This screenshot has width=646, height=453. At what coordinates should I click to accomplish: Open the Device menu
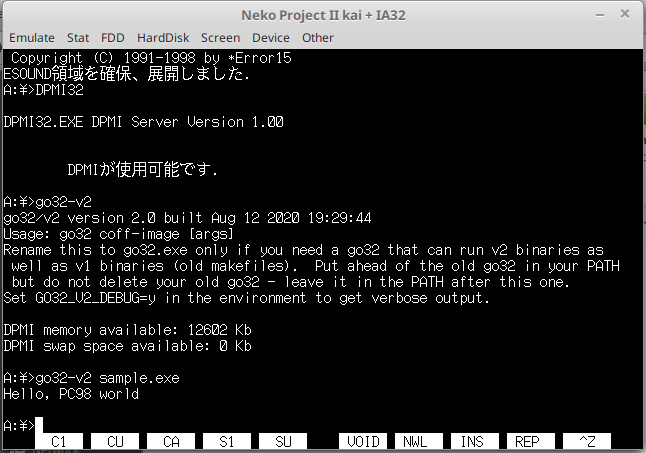tap(270, 38)
